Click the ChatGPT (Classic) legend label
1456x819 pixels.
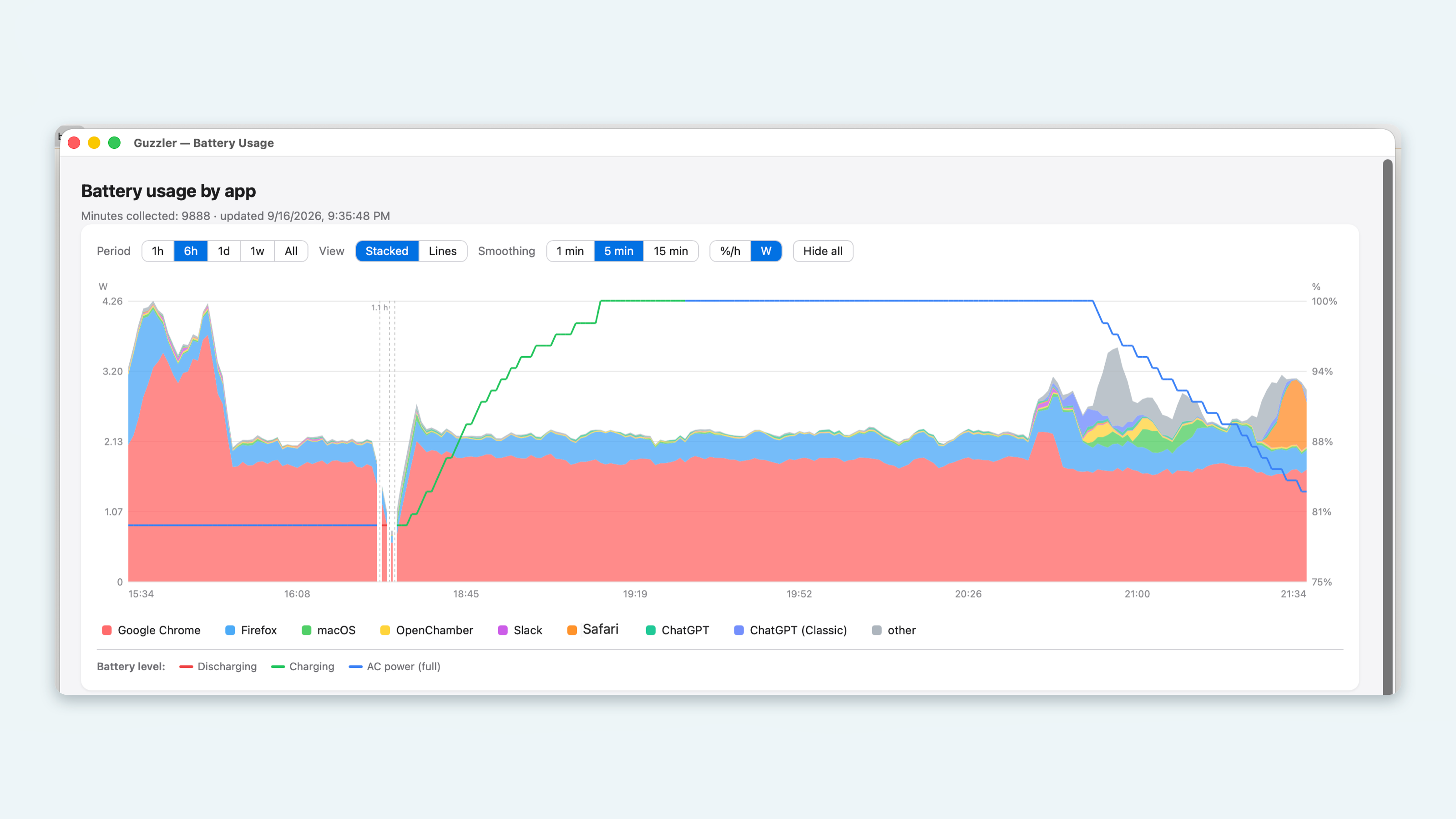pyautogui.click(x=798, y=630)
